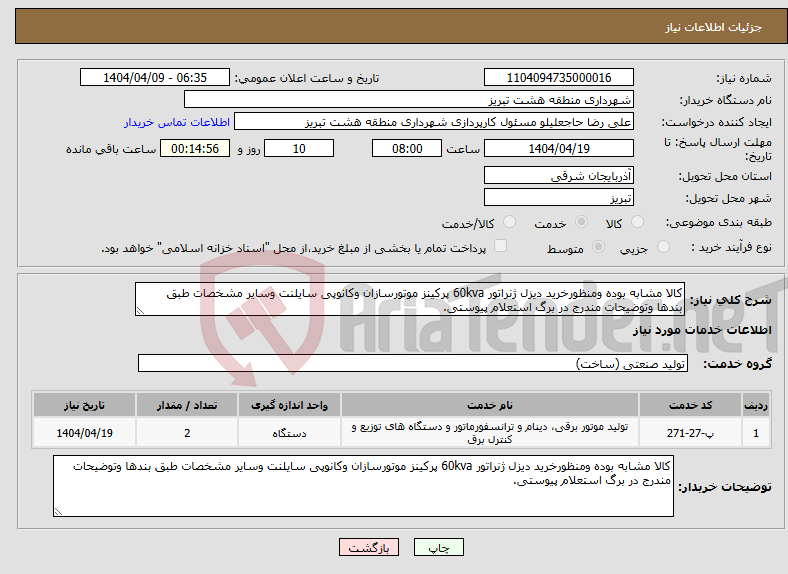Click the تاریخ نیاز column header
The height and width of the screenshot is (574, 788).
tap(84, 405)
